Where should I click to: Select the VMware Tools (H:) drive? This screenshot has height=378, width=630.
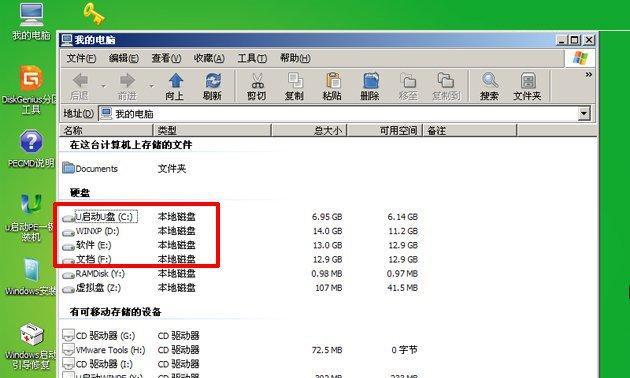tap(104, 349)
